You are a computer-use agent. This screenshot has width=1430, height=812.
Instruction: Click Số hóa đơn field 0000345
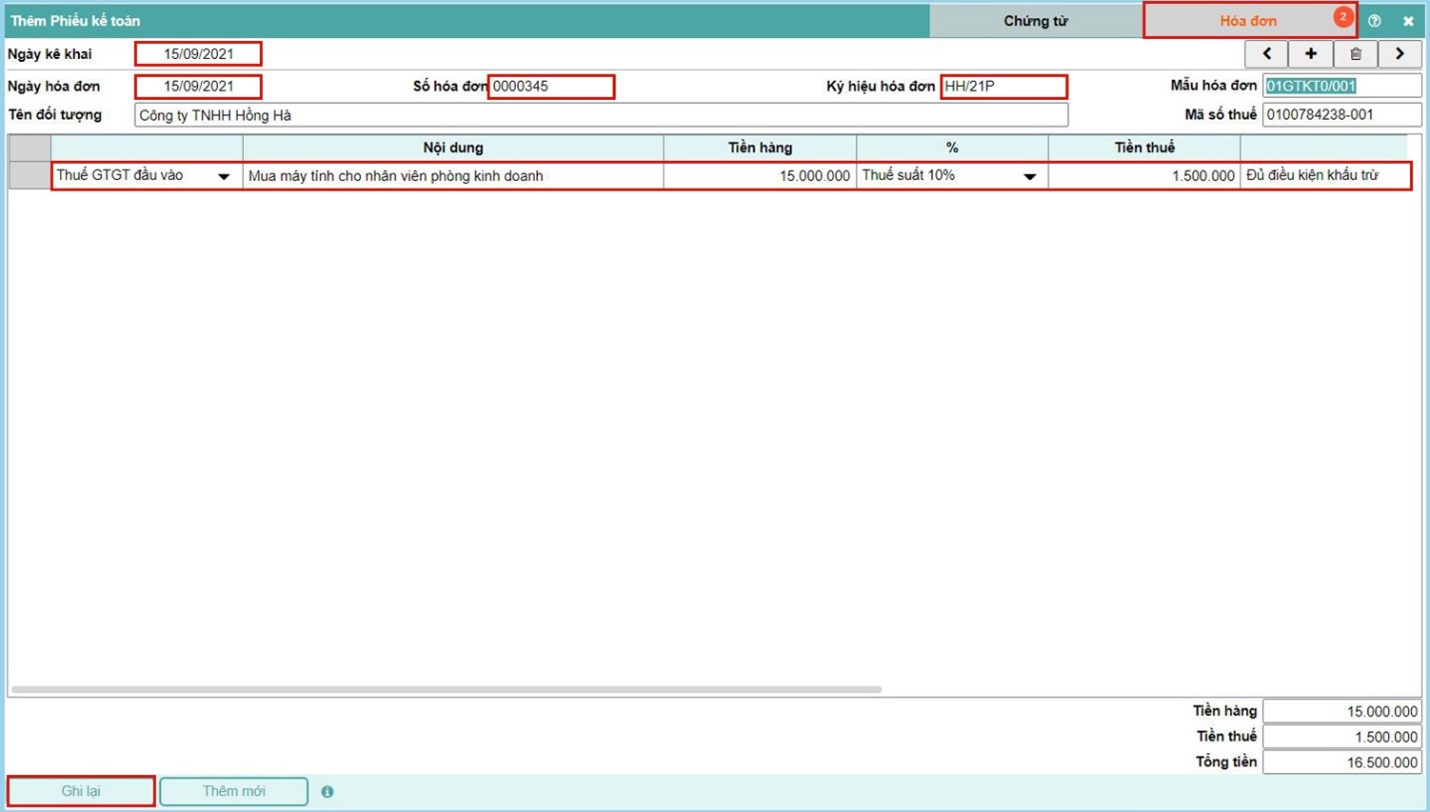(551, 87)
